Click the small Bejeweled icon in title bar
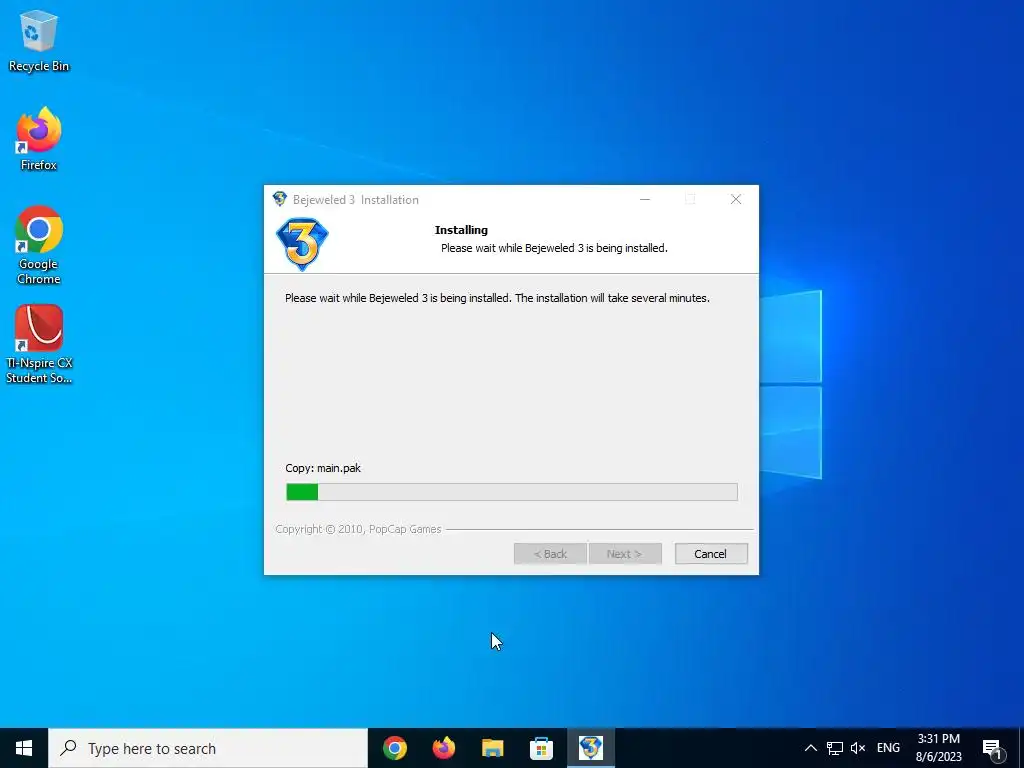Viewport: 1024px width, 768px height. click(x=280, y=199)
